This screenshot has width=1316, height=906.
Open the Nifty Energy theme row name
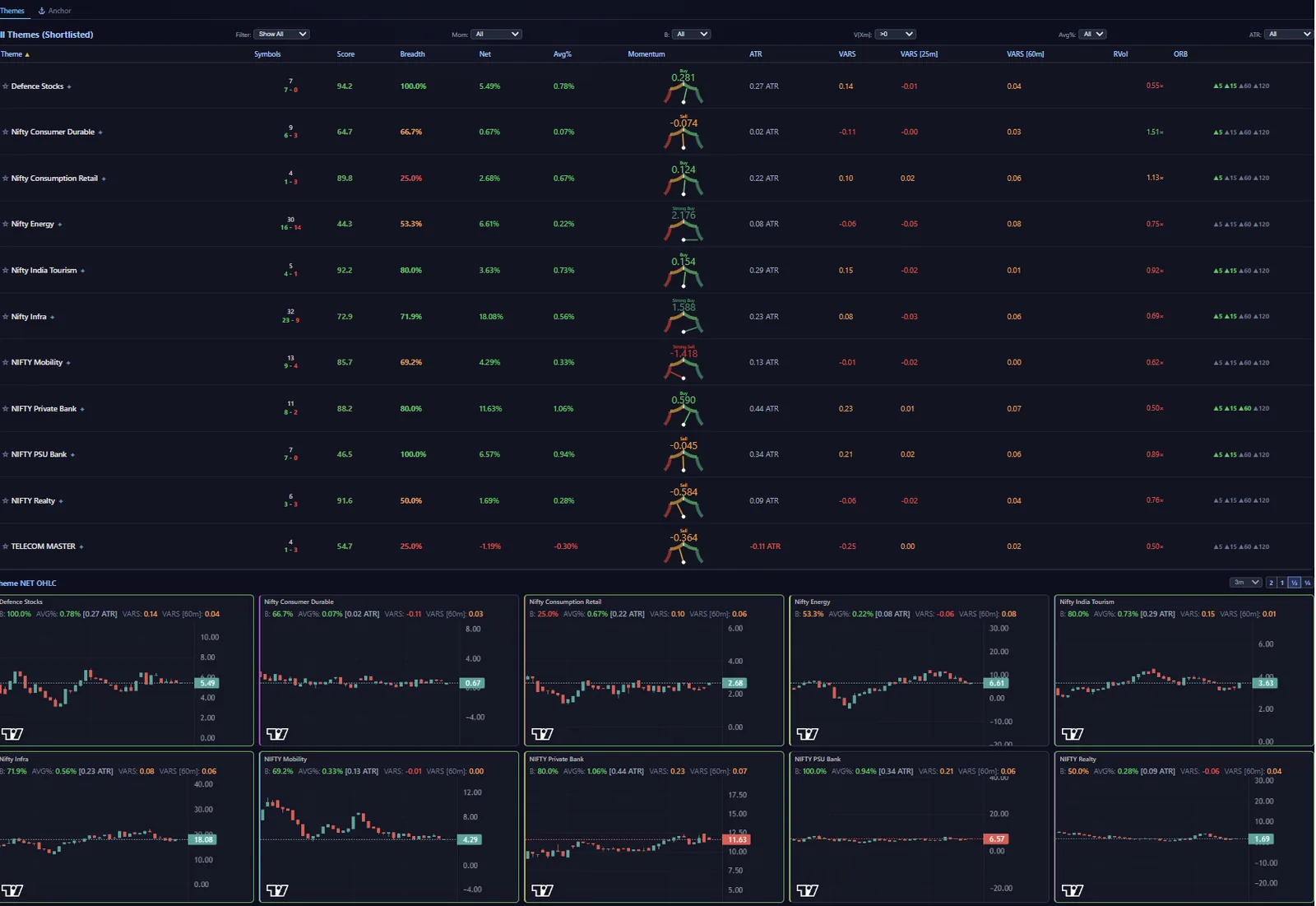33,225
